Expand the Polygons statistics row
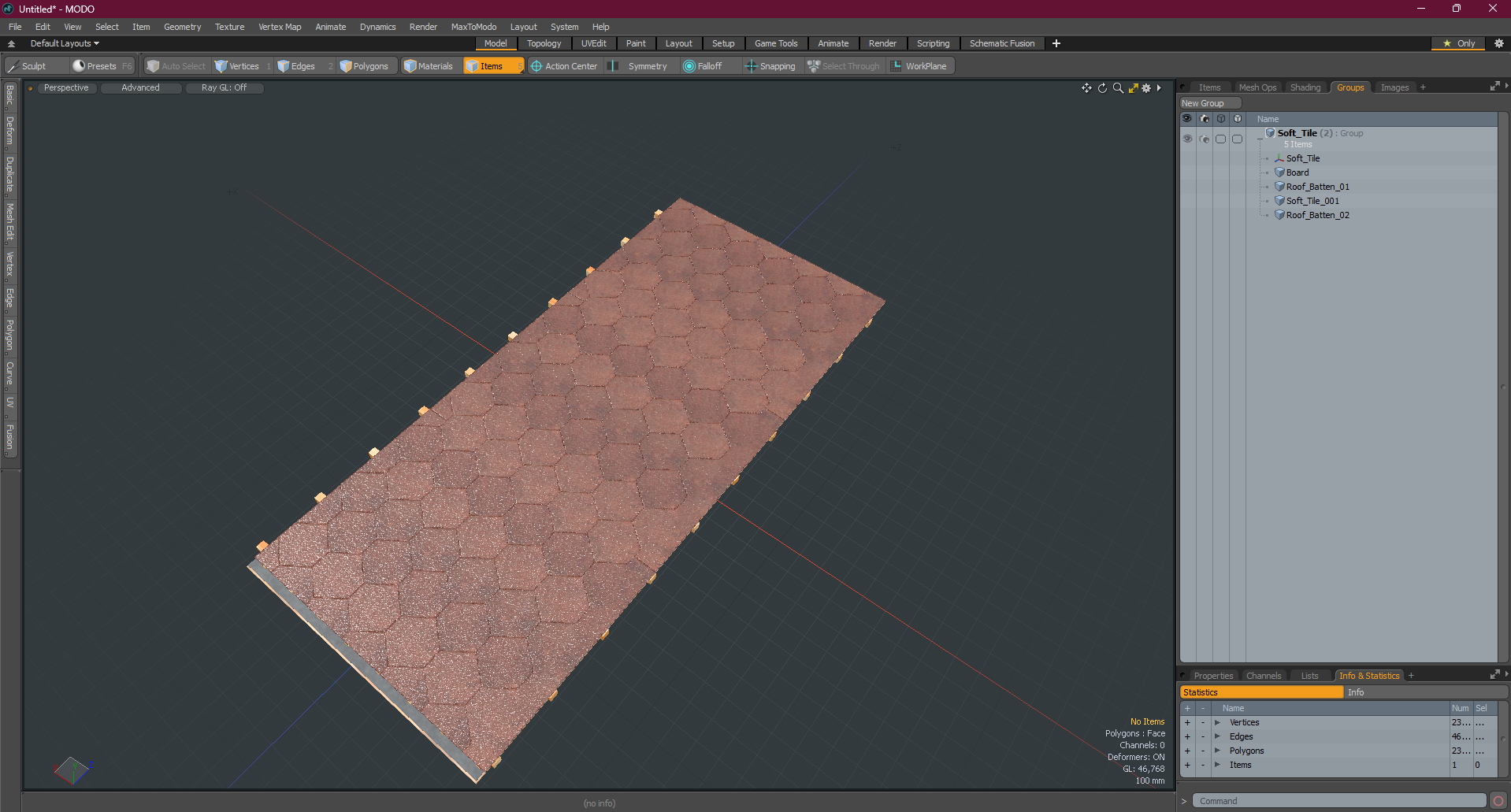1511x812 pixels. click(1217, 751)
